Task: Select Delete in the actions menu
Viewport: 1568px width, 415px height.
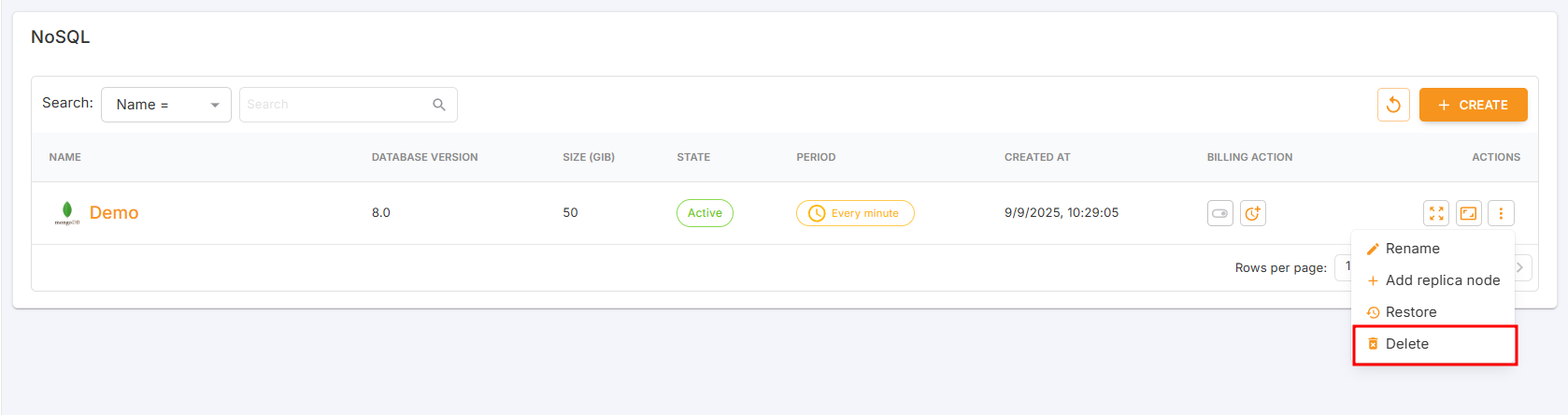Action: (1406, 344)
